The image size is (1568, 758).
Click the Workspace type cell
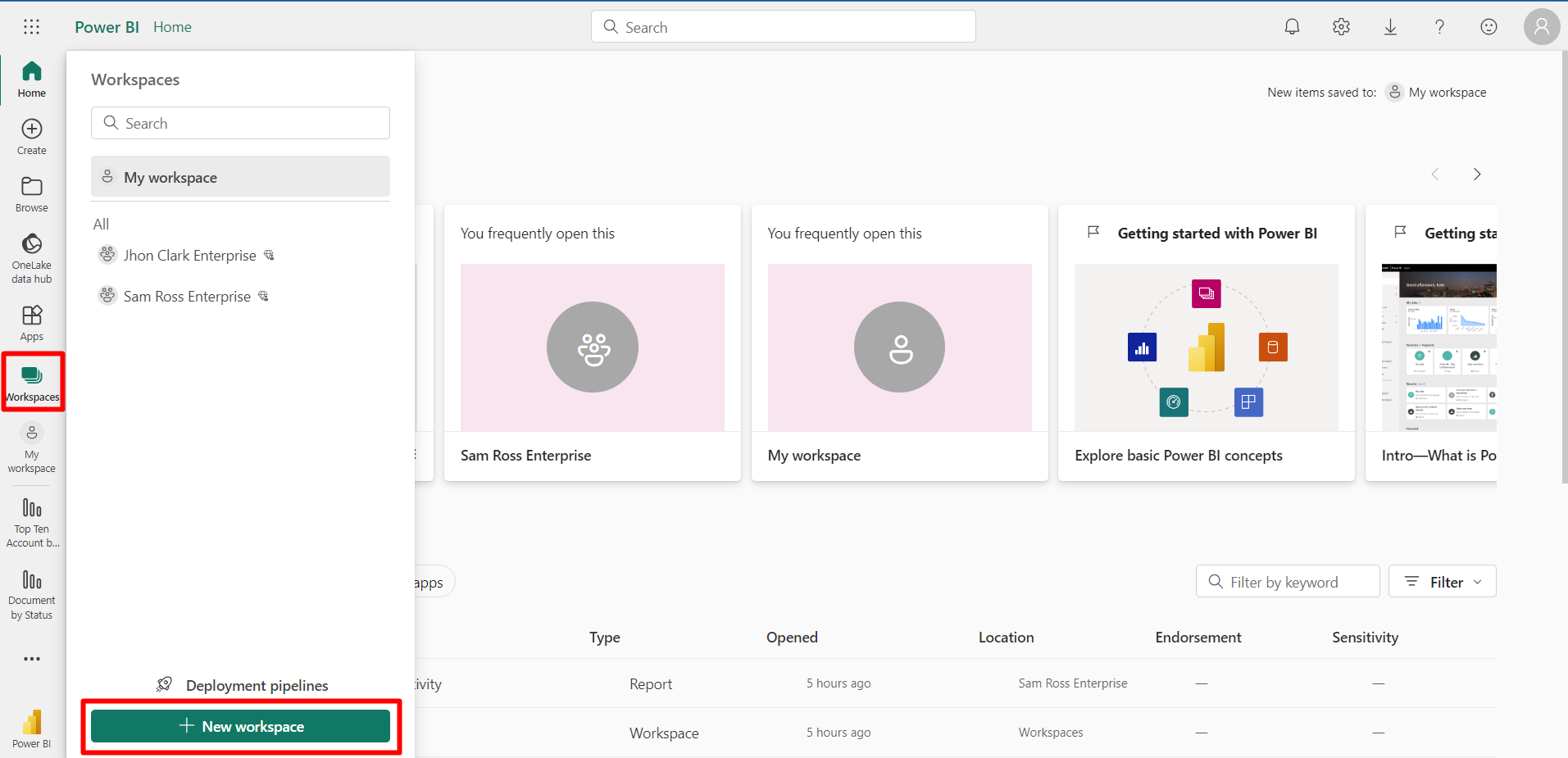click(x=664, y=733)
